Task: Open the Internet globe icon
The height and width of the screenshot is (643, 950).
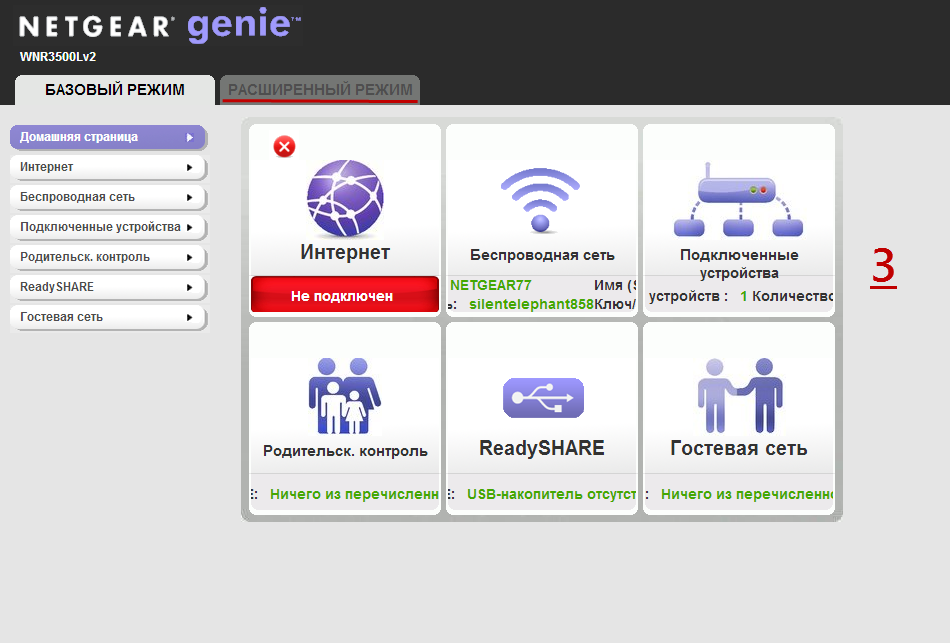Action: (x=345, y=198)
